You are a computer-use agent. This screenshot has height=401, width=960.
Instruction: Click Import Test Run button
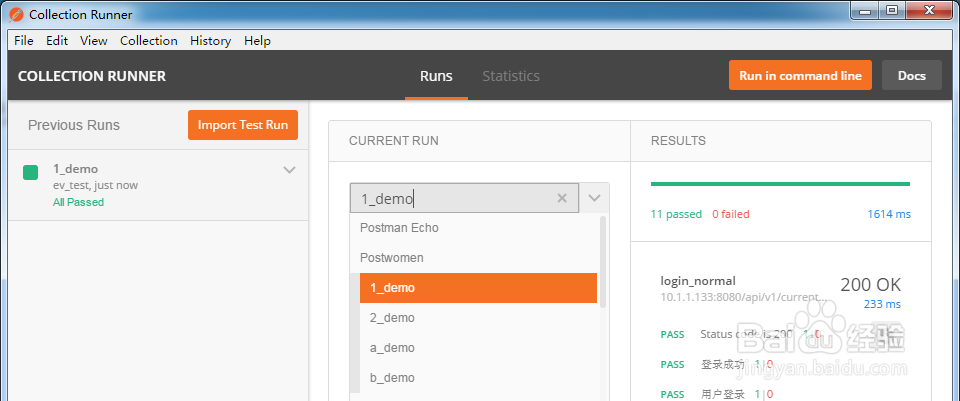coord(243,125)
